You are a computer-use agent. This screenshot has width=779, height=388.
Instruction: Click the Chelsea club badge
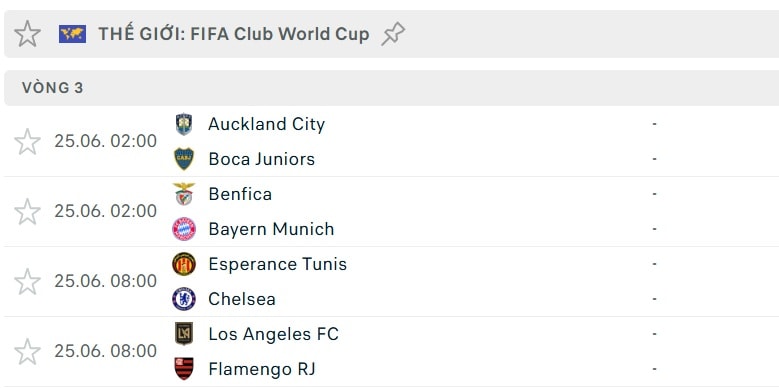184,299
